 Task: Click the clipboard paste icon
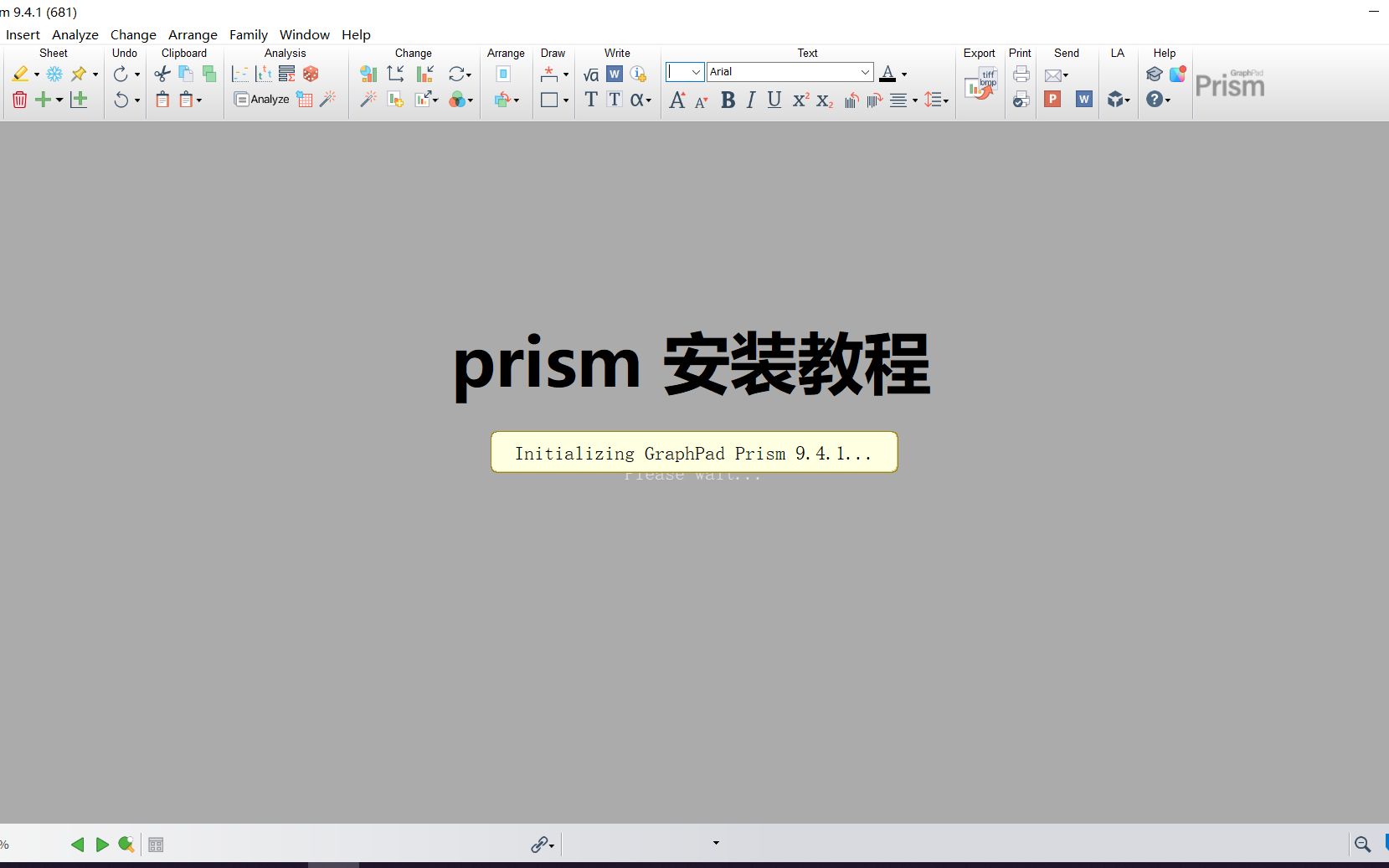[162, 100]
